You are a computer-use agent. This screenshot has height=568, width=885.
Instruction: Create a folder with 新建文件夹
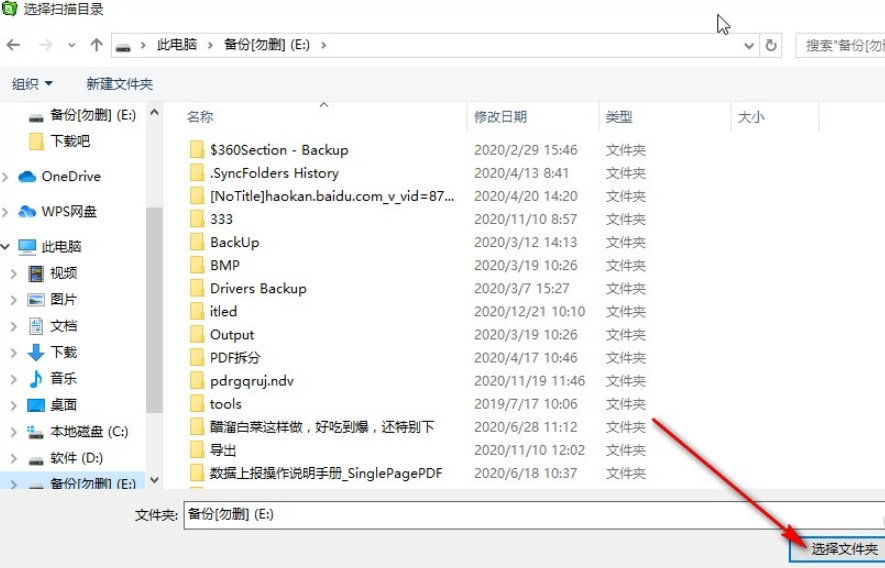coord(120,84)
